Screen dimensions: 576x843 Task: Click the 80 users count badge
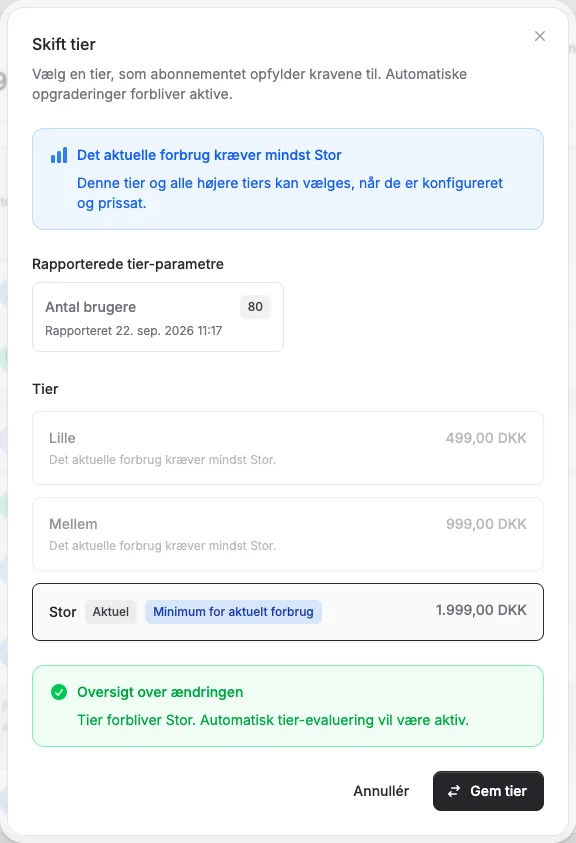click(255, 306)
